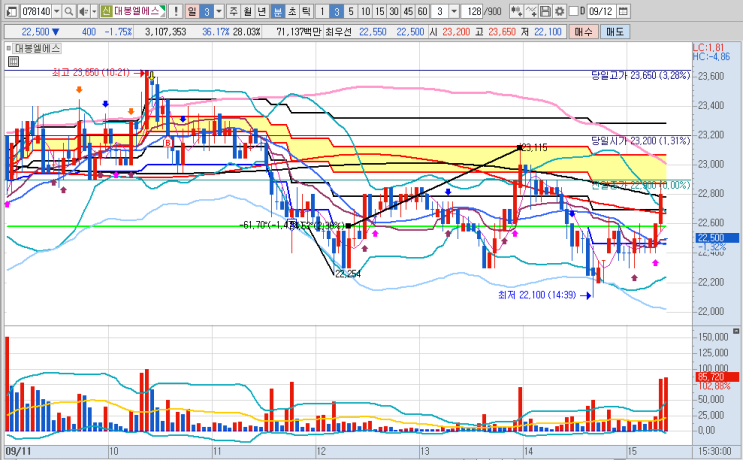Click the 최저 22,100 (14:39) label
The height and width of the screenshot is (460, 743).
tap(537, 295)
